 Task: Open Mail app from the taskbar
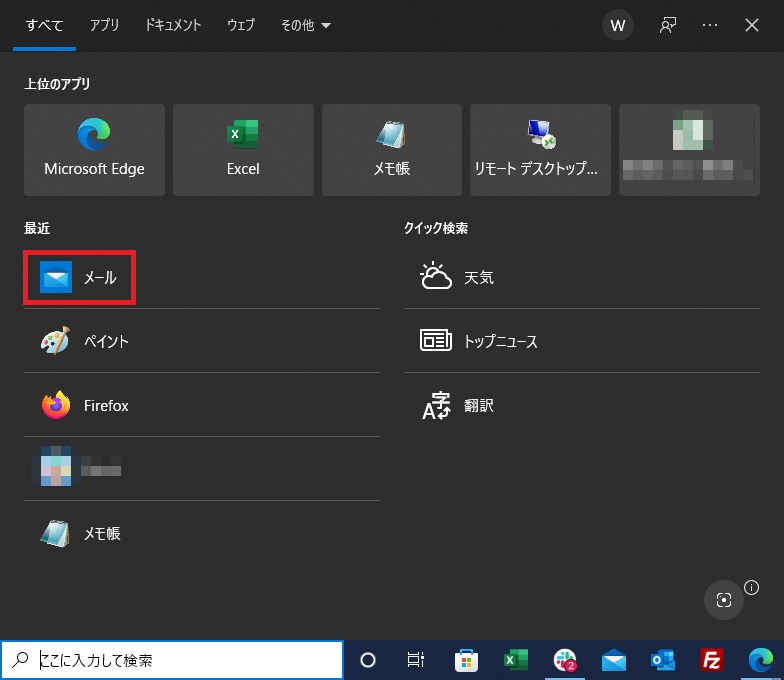coord(614,660)
